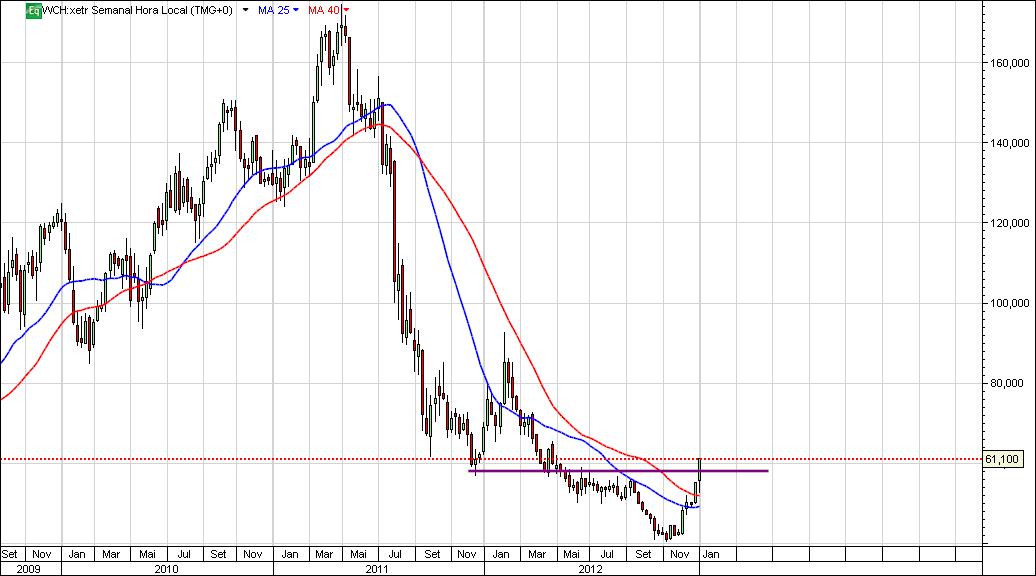Click the 120,000 price axis label
The height and width of the screenshot is (576, 1036).
(x=1009, y=223)
